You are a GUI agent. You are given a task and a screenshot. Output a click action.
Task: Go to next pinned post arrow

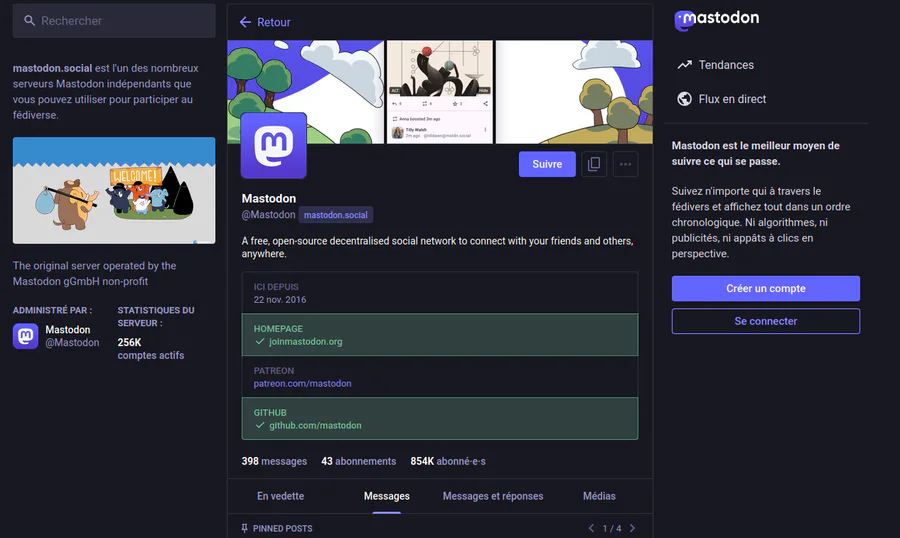click(x=633, y=528)
